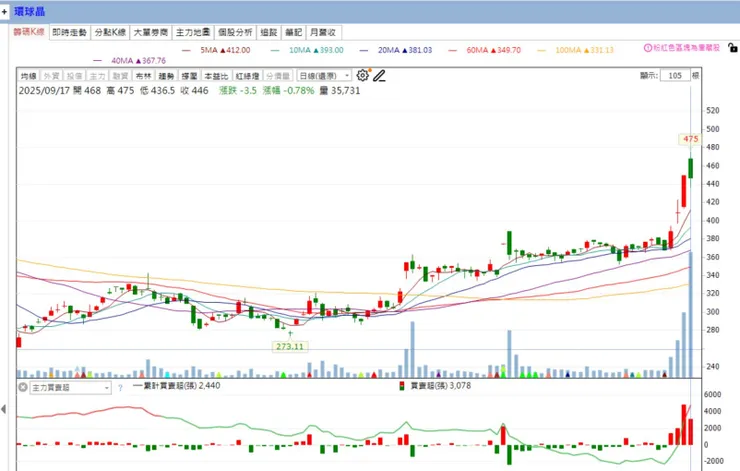Click the 20MA legend value 381.03

417,50
